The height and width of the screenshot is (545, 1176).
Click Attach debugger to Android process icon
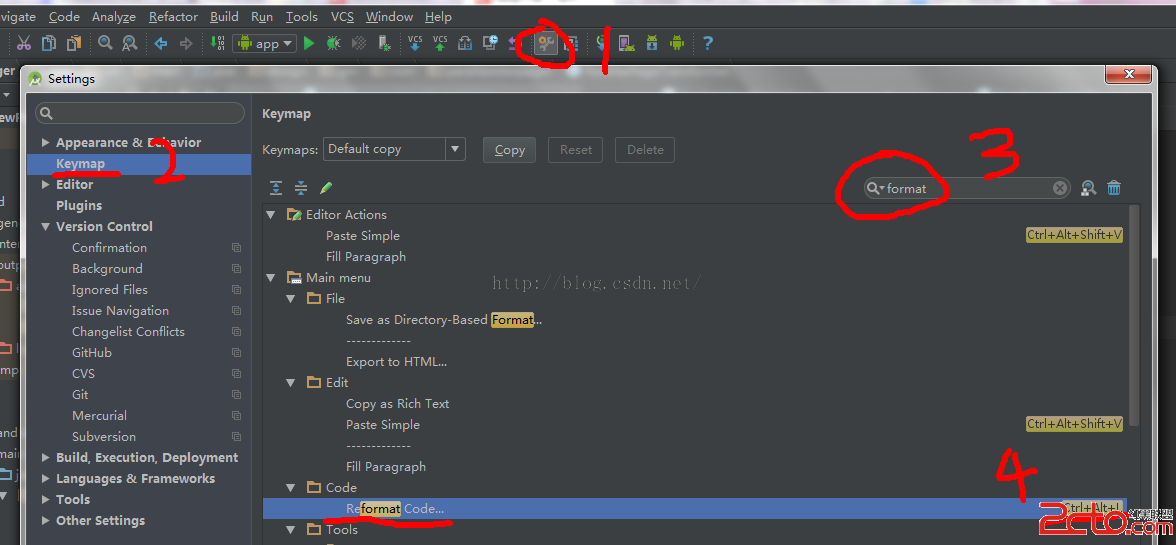(x=384, y=43)
